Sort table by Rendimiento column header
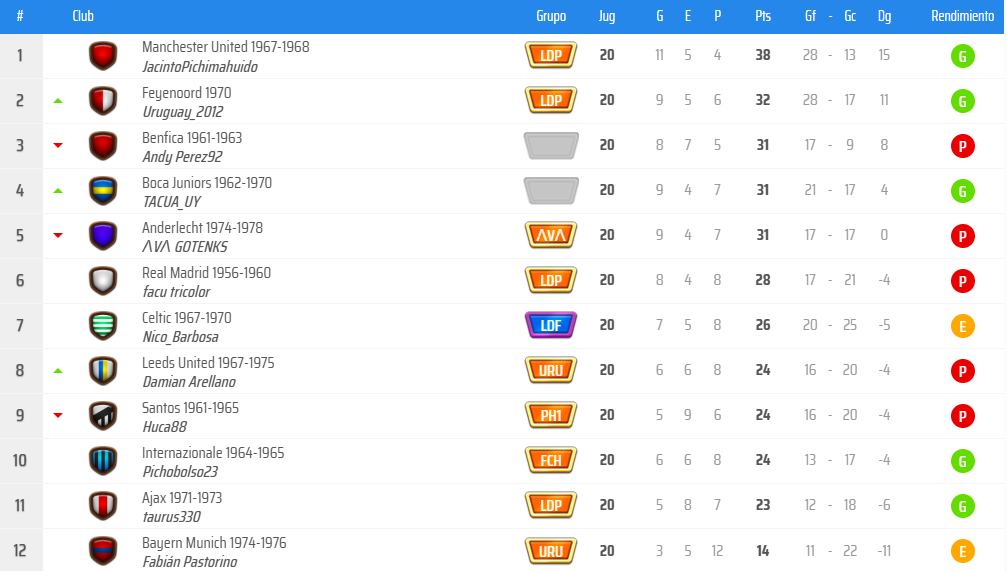 click(962, 16)
